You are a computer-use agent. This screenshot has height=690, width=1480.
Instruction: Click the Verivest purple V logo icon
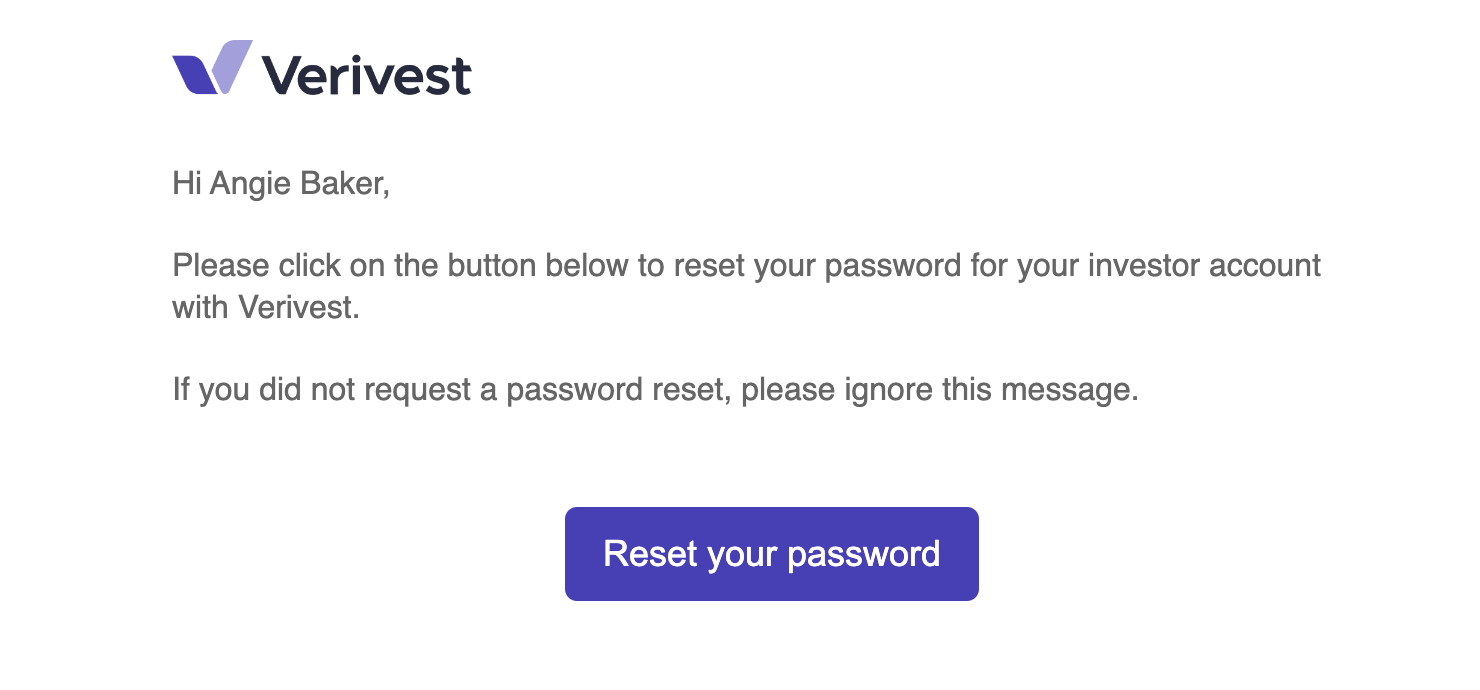[x=212, y=67]
